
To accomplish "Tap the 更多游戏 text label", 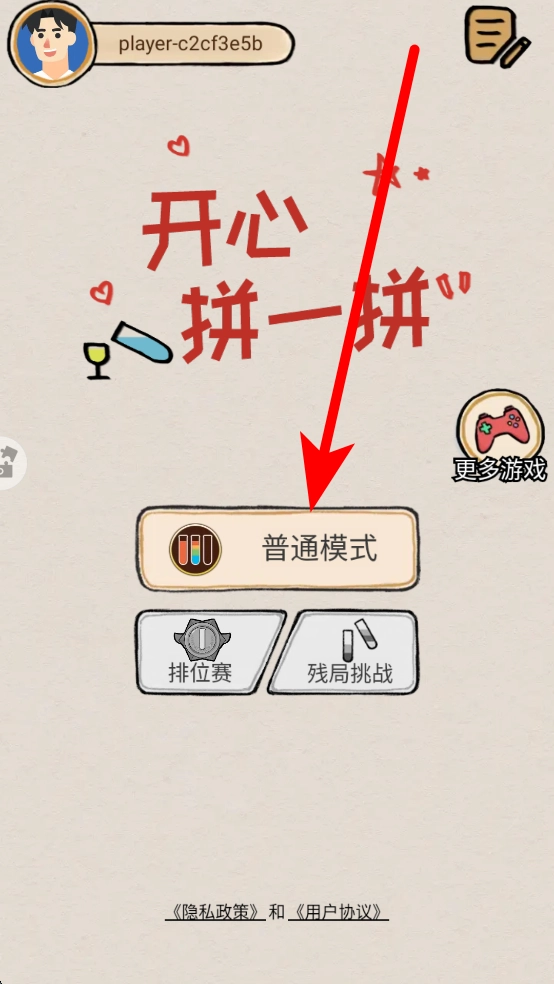I will [500, 469].
